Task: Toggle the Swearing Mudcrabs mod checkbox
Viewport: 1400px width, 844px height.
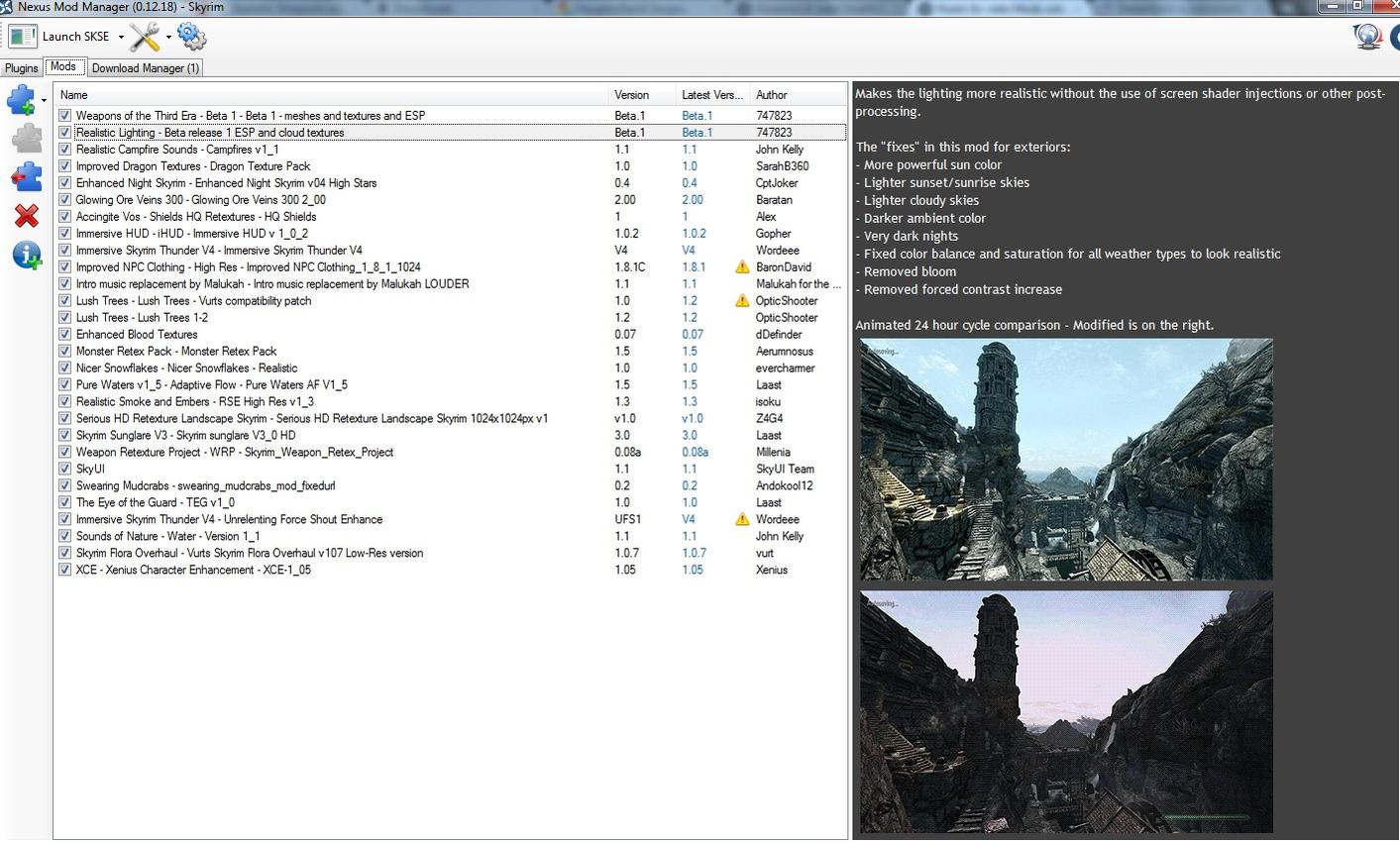Action: 64,486
